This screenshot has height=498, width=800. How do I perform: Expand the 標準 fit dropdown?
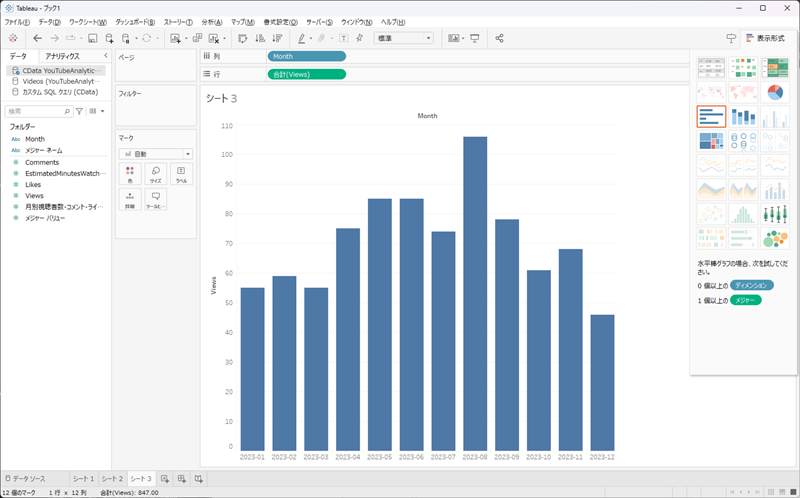click(x=403, y=38)
